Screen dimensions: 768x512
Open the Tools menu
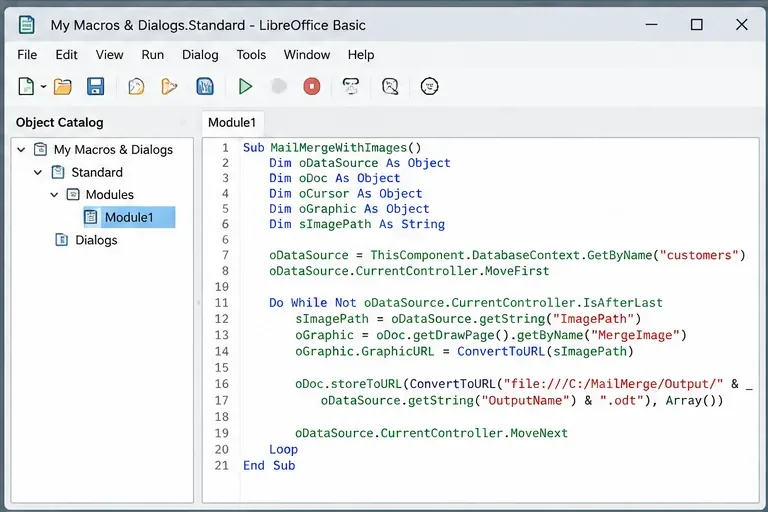click(251, 55)
